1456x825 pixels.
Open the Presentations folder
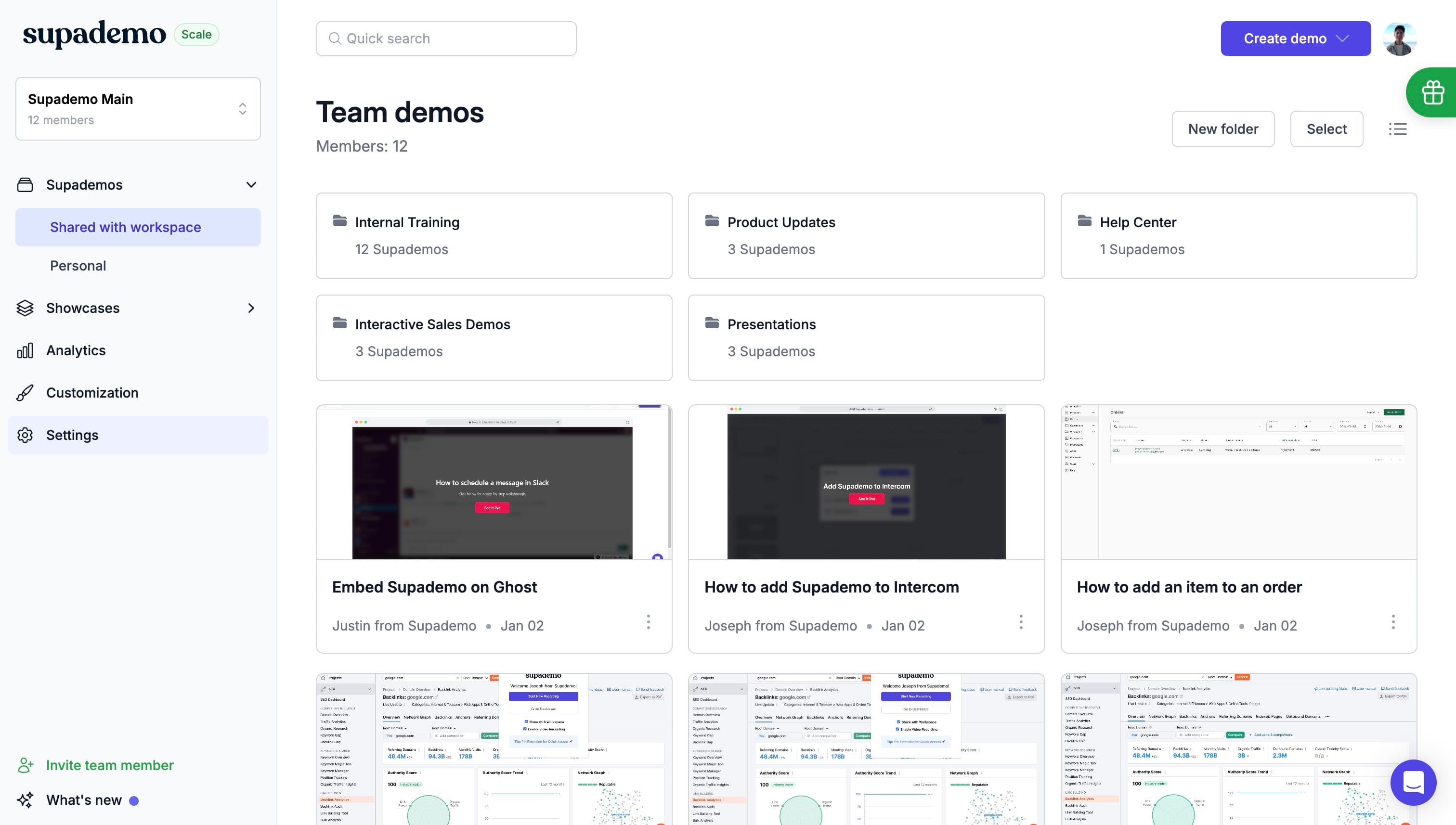pyautogui.click(x=866, y=338)
